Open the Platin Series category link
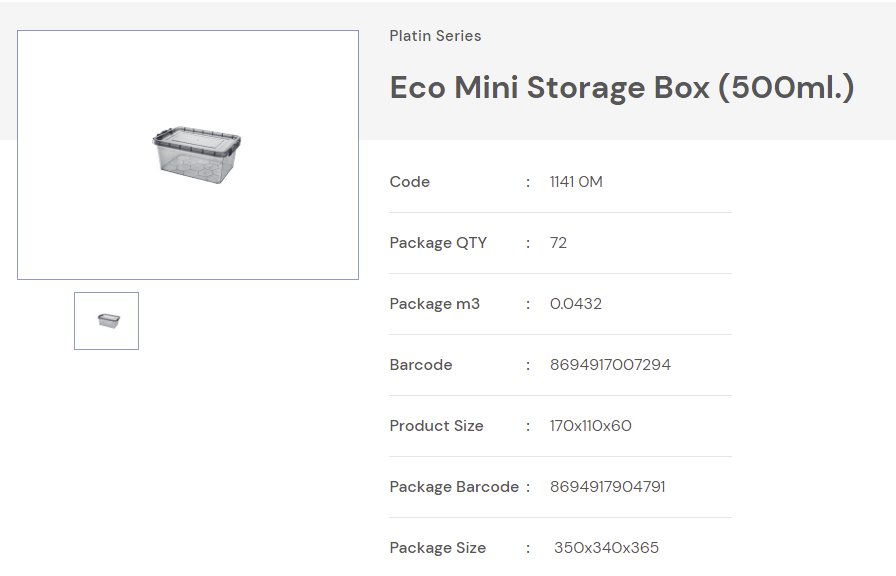This screenshot has width=896, height=576. click(435, 36)
